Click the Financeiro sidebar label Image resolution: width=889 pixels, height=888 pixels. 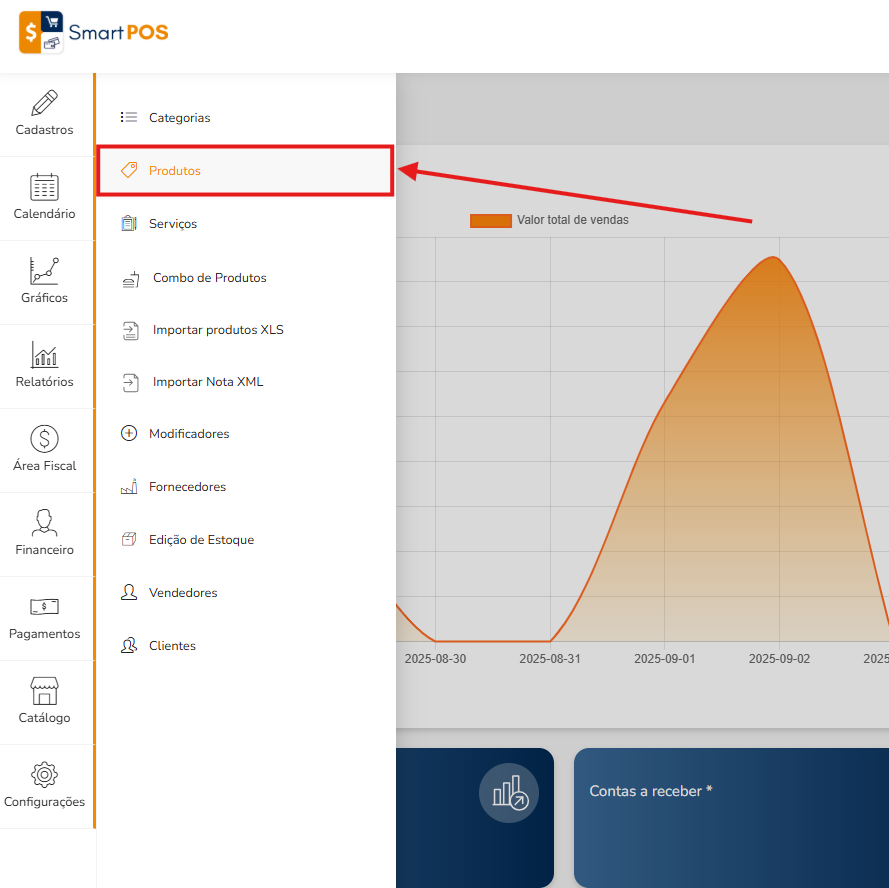[44, 549]
